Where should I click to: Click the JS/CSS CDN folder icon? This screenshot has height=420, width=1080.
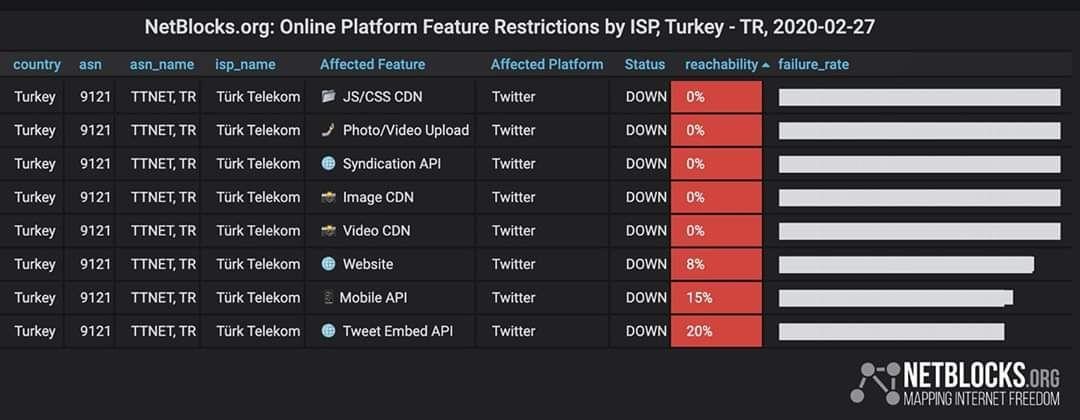click(329, 96)
